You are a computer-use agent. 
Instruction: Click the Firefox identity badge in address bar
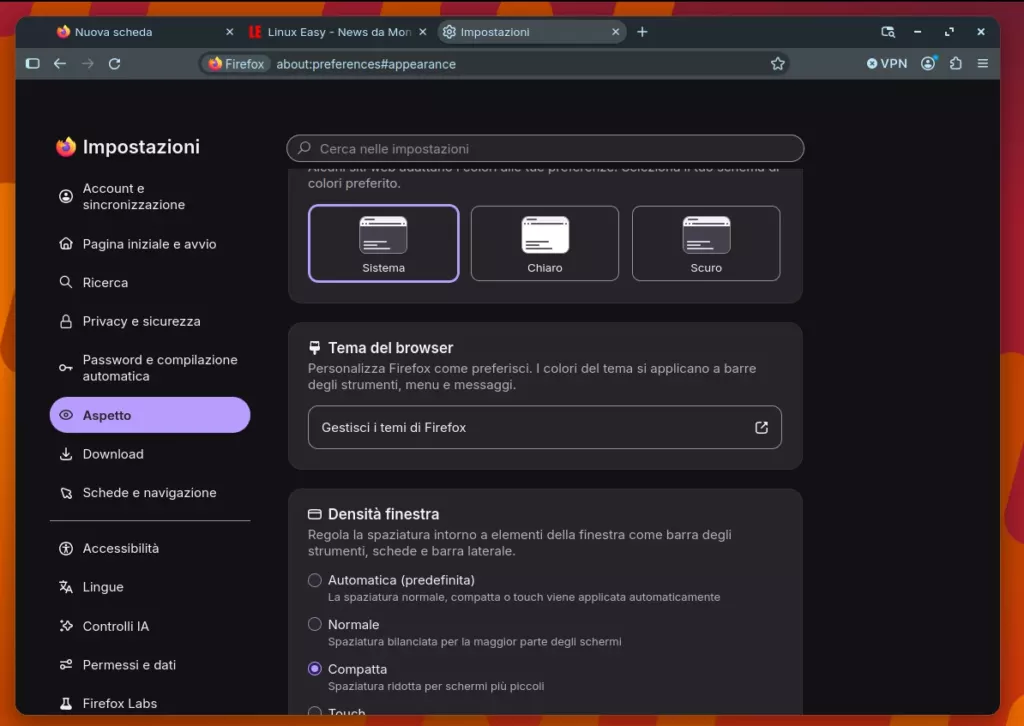[x=236, y=64]
